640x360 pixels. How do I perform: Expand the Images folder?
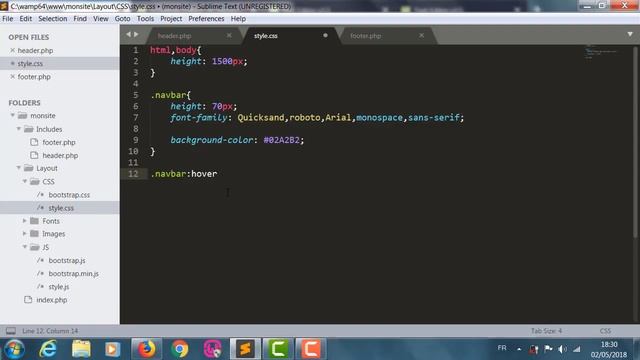tap(25, 233)
